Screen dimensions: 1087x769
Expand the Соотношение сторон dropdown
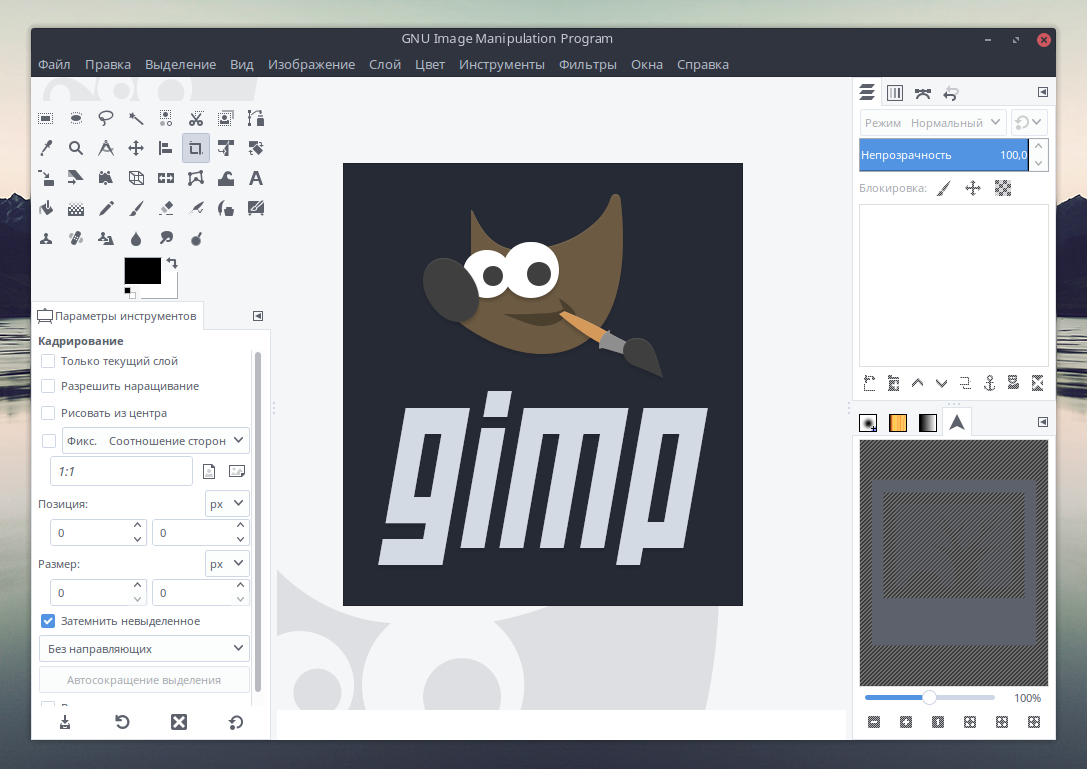click(x=155, y=441)
